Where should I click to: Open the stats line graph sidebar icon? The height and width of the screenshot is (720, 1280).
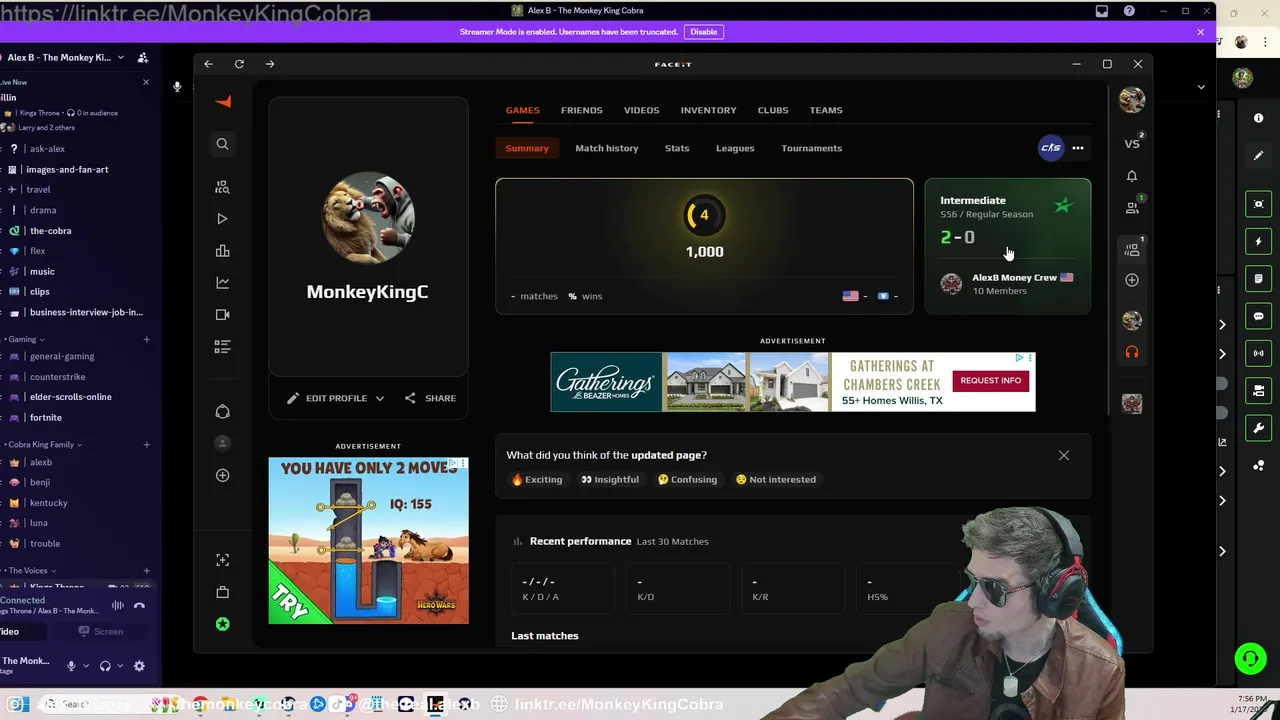coord(222,283)
